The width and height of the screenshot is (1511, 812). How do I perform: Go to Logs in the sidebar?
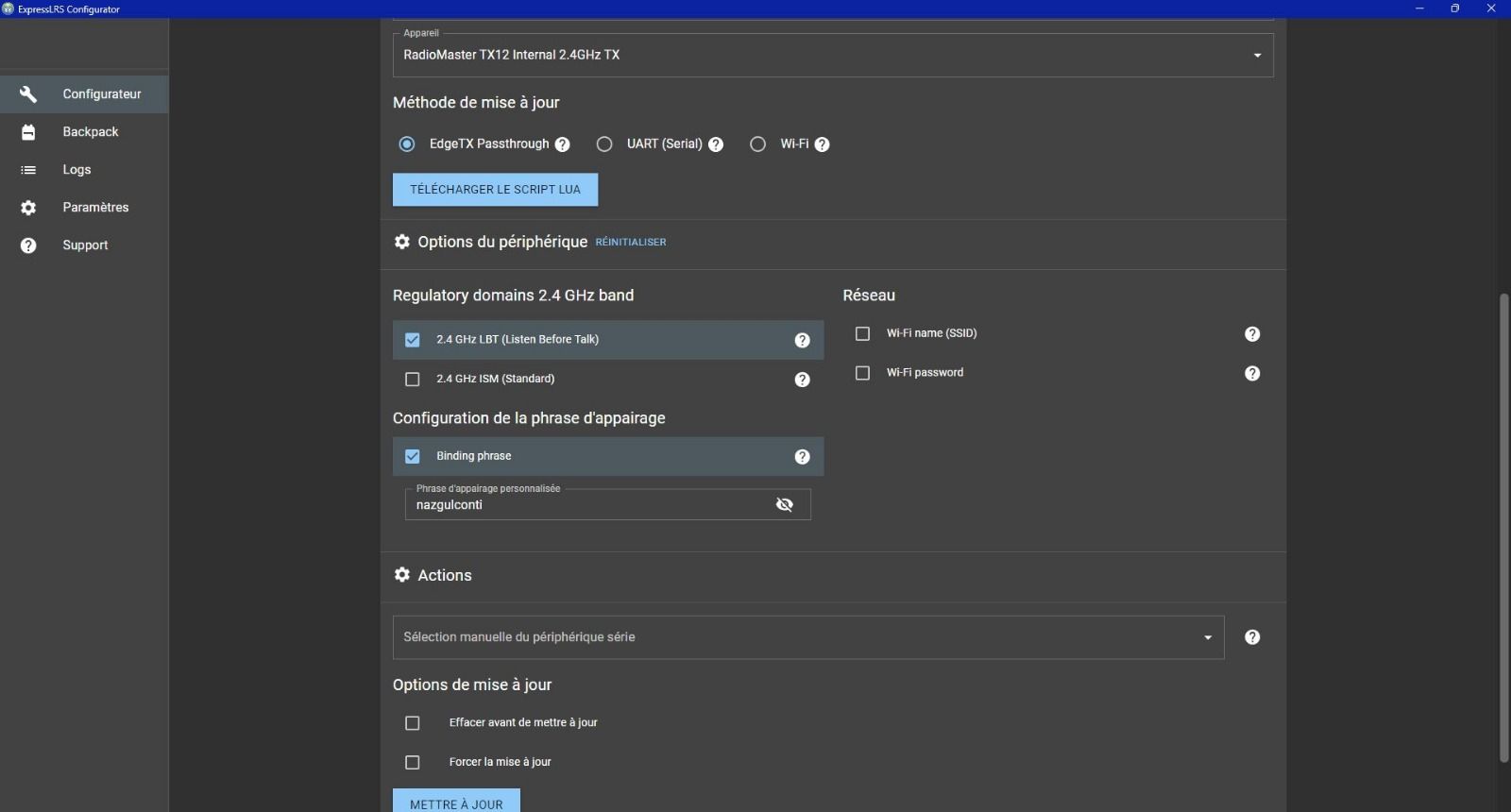pos(76,170)
